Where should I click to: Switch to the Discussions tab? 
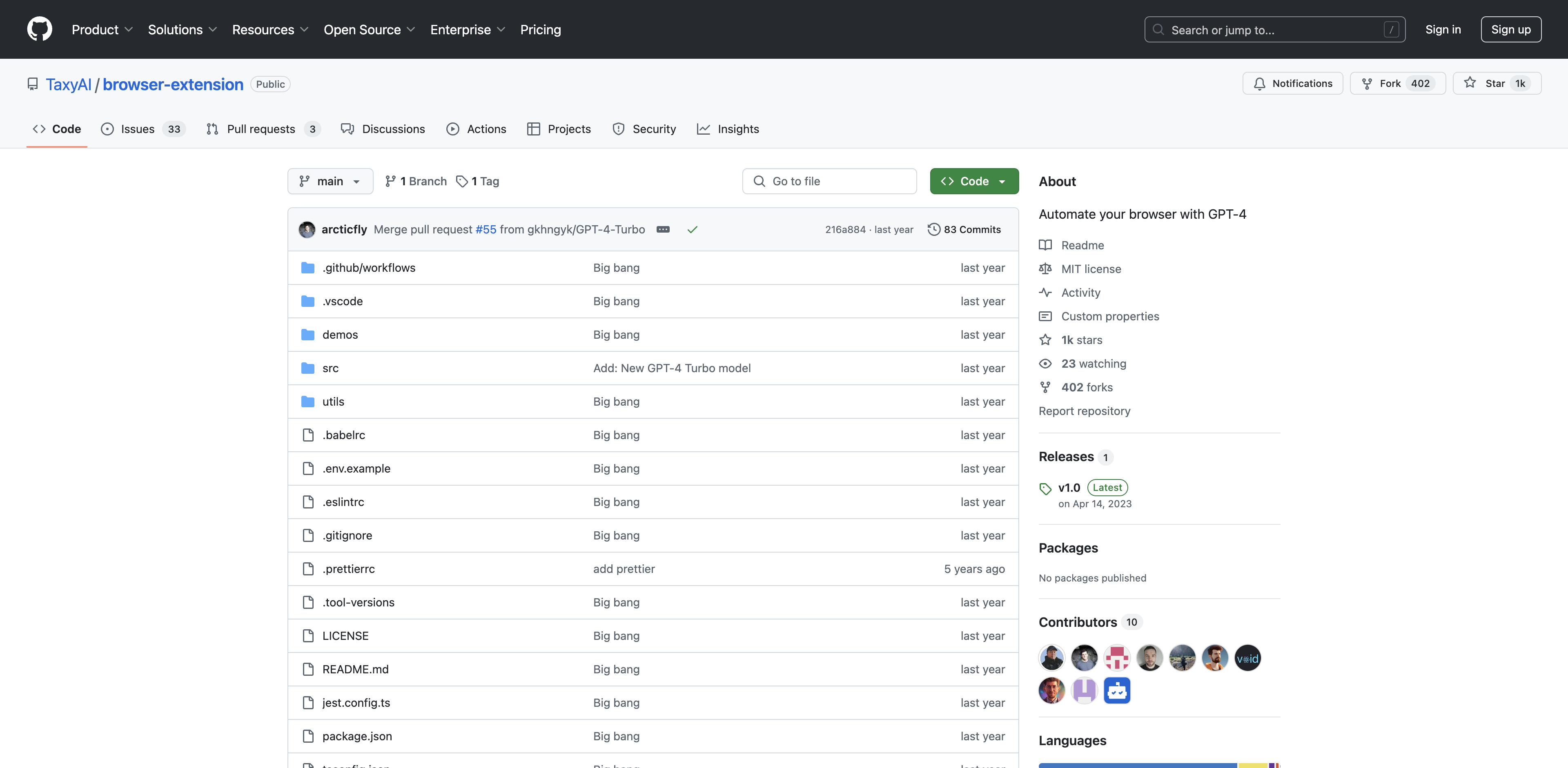click(383, 129)
